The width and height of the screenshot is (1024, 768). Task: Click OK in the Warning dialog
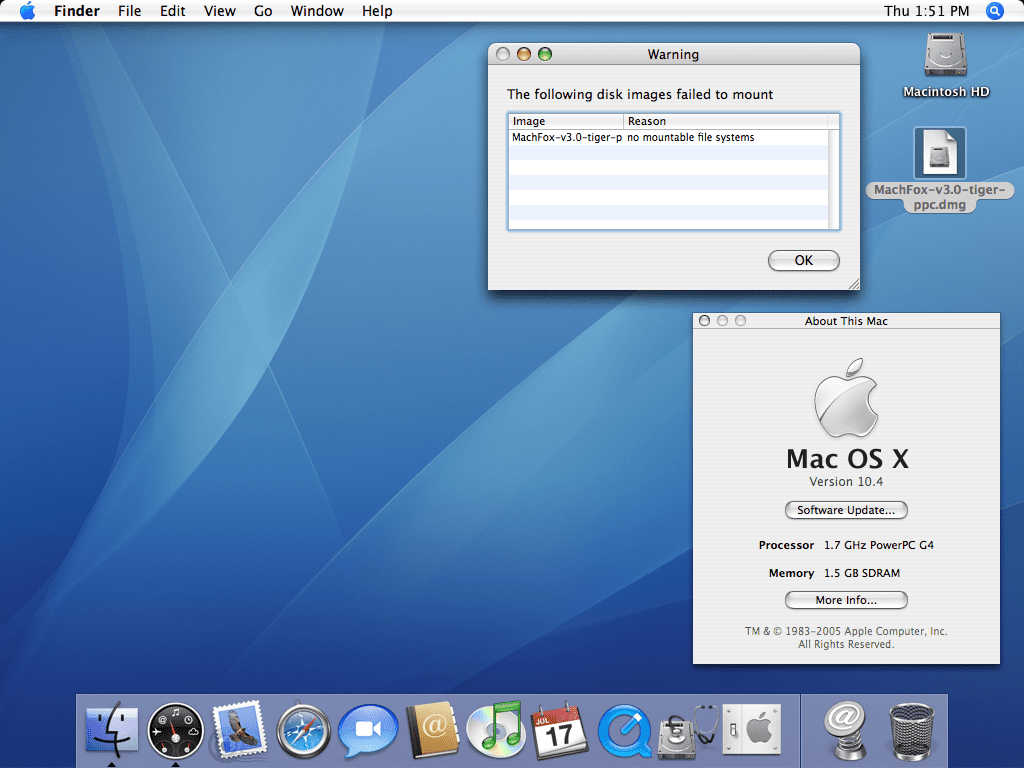803,260
